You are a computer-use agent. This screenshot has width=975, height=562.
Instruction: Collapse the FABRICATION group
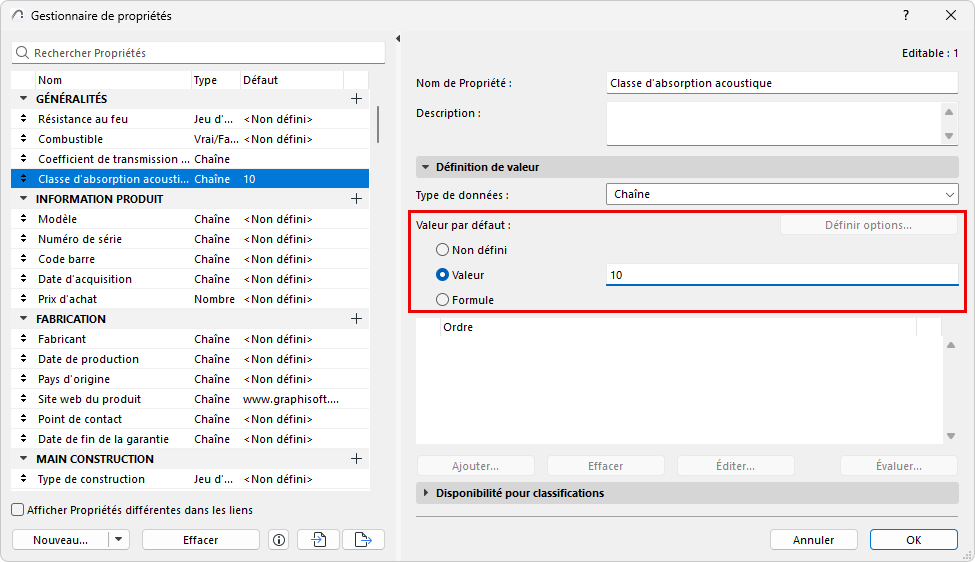pyautogui.click(x=24, y=318)
